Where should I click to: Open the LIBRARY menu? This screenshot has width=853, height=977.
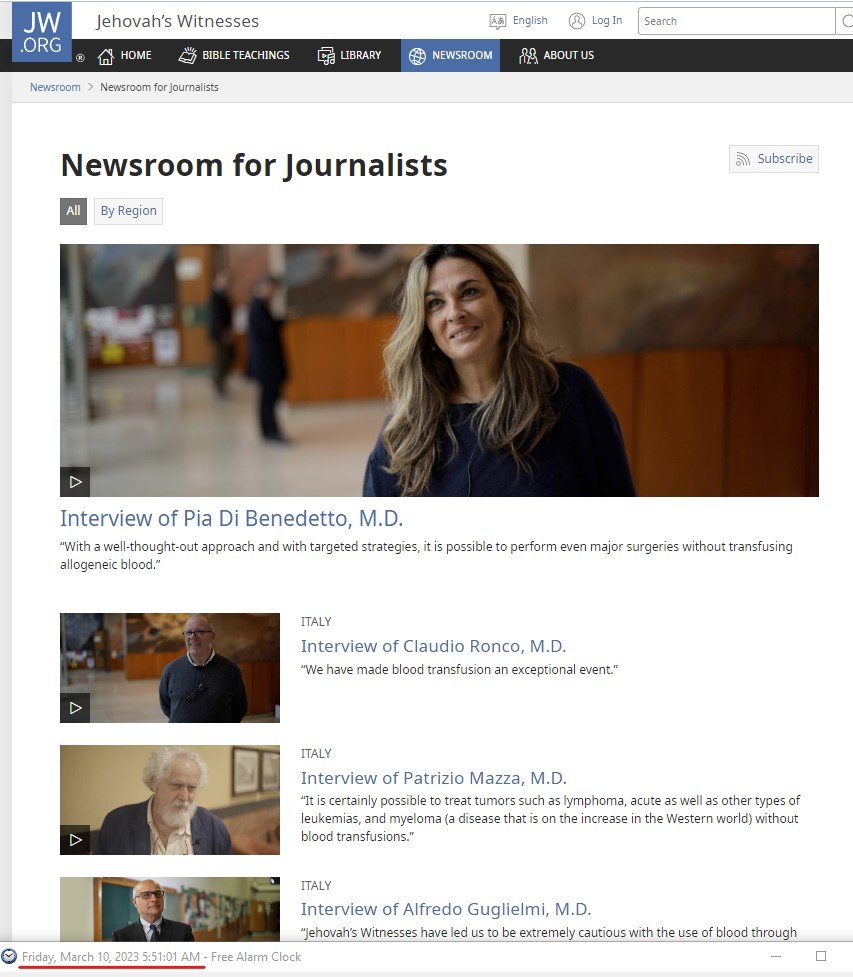[x=349, y=55]
